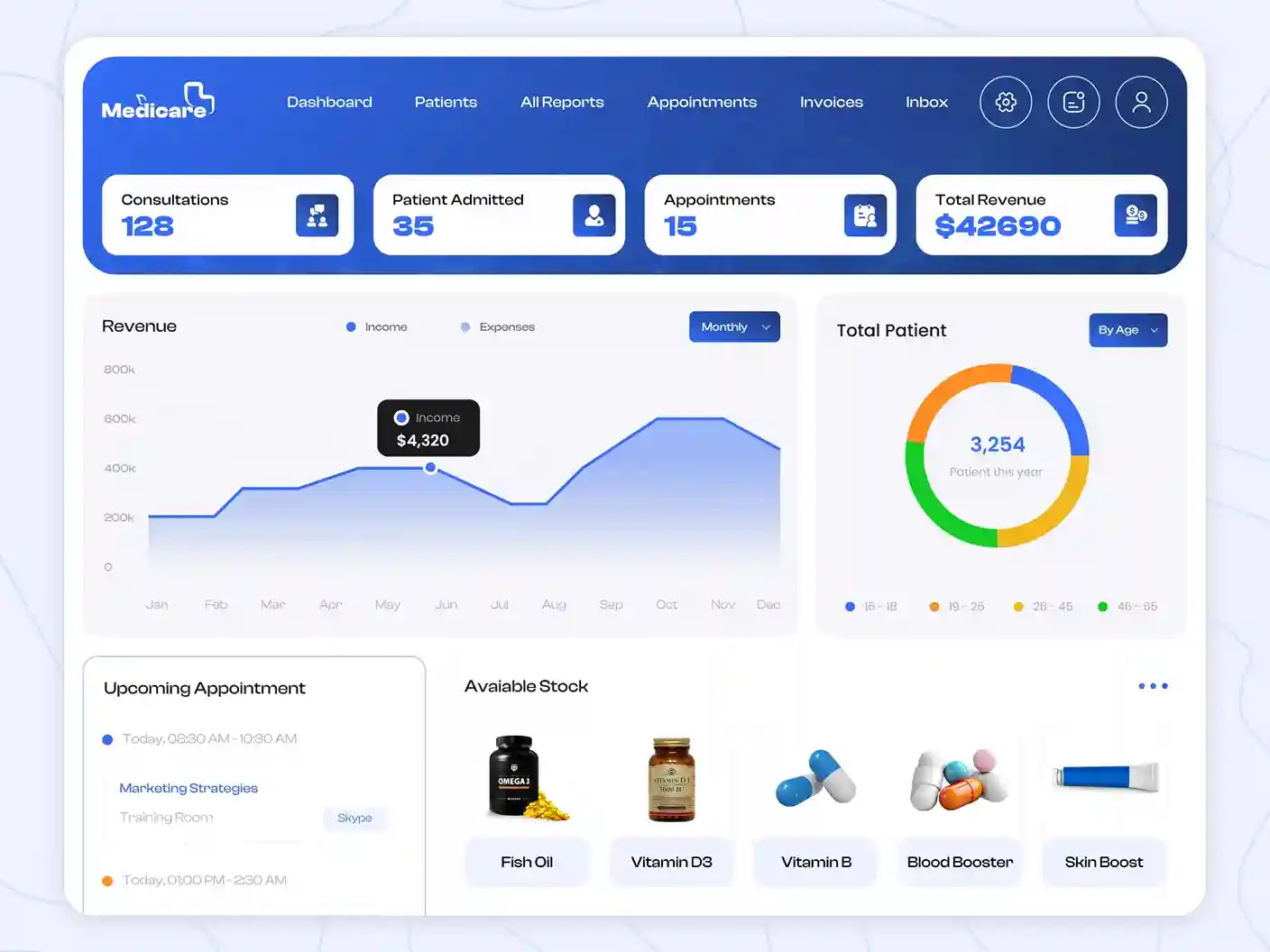
Task: Click the Skype tag button
Action: coord(354,818)
